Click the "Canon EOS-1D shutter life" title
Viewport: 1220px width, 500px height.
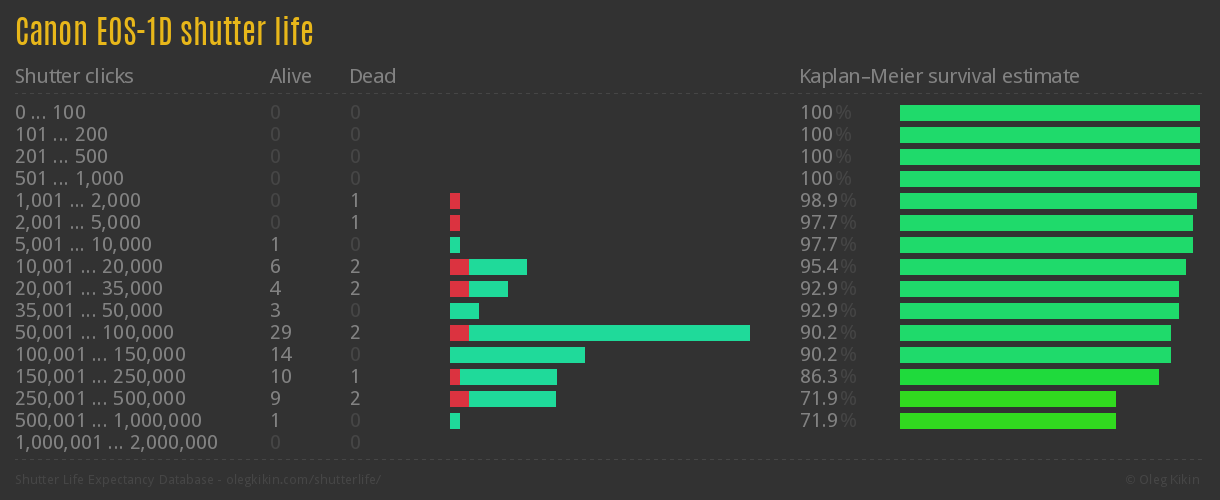164,33
